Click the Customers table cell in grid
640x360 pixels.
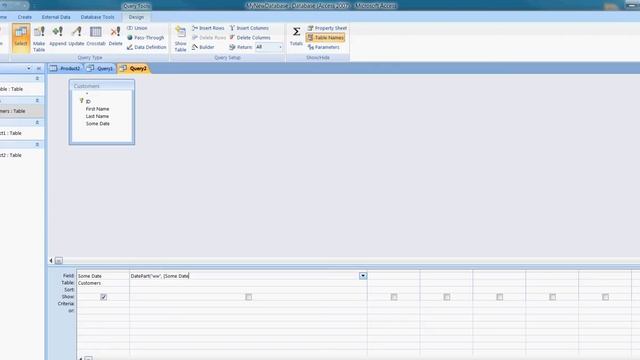point(103,283)
